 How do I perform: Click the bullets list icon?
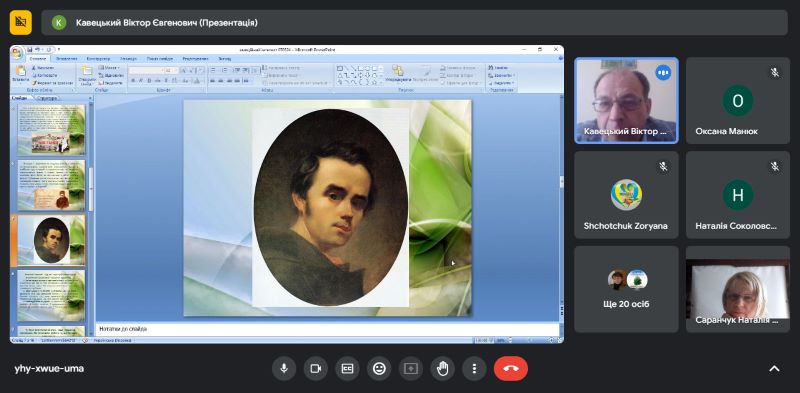213,70
